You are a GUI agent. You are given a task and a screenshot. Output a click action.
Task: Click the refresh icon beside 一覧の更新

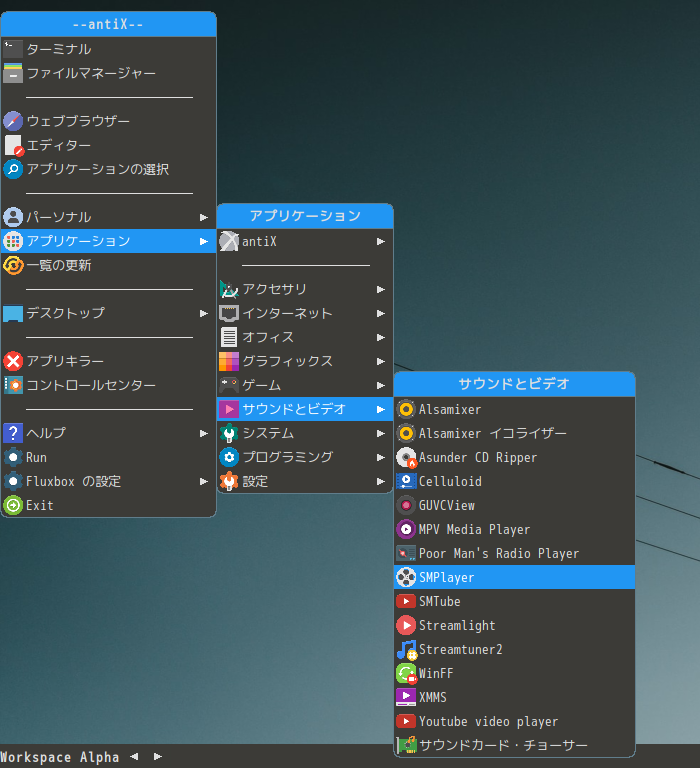[13, 265]
